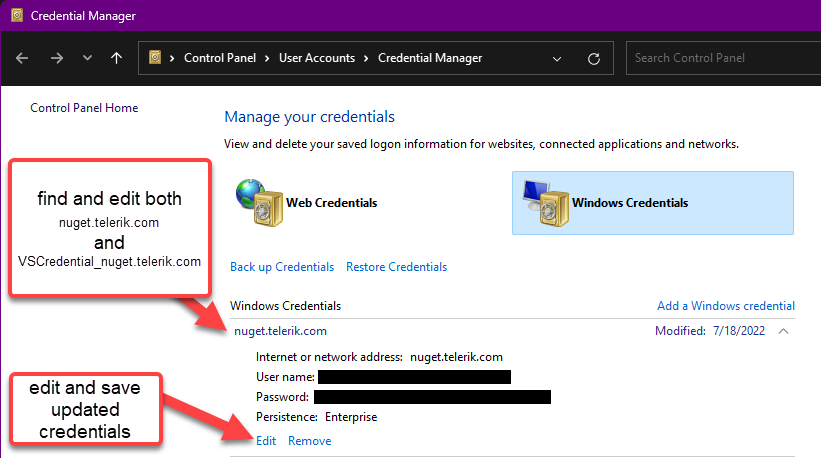
Task: Click the Back navigation arrow
Action: (22, 58)
